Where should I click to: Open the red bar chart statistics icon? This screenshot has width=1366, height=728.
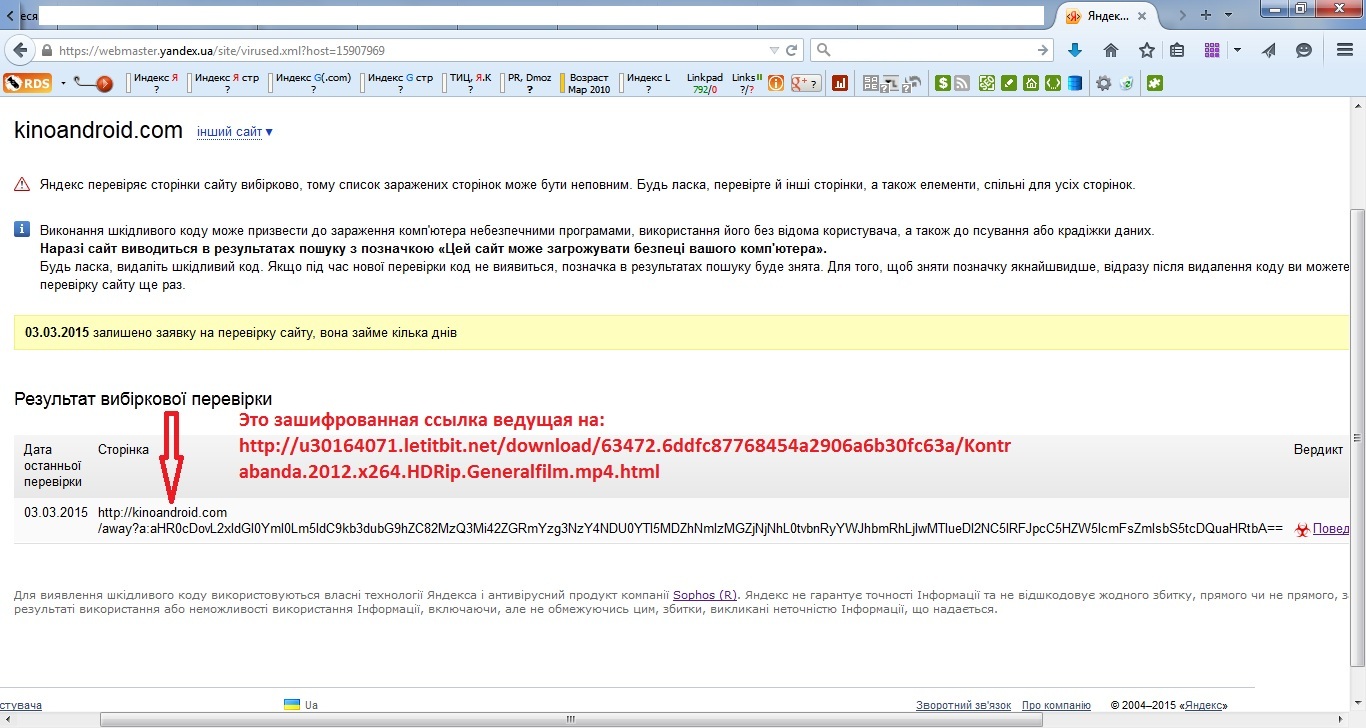(x=840, y=84)
